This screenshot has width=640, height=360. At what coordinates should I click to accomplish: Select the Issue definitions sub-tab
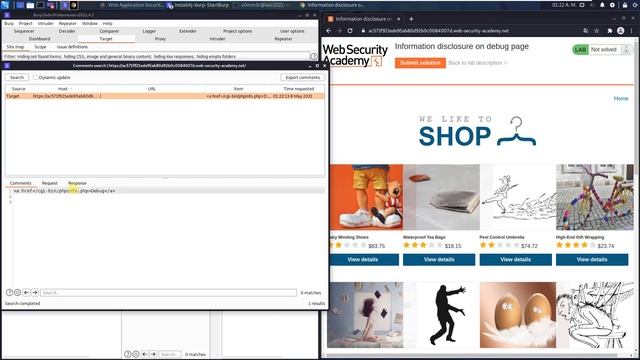[x=72, y=47]
